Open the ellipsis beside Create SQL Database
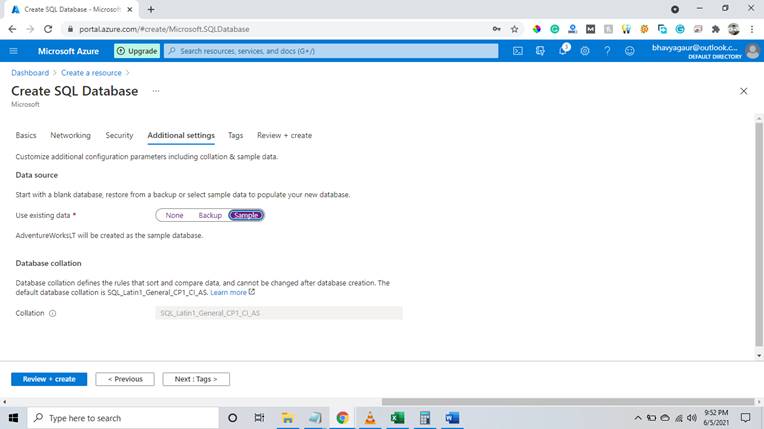The image size is (764, 429). [x=156, y=91]
